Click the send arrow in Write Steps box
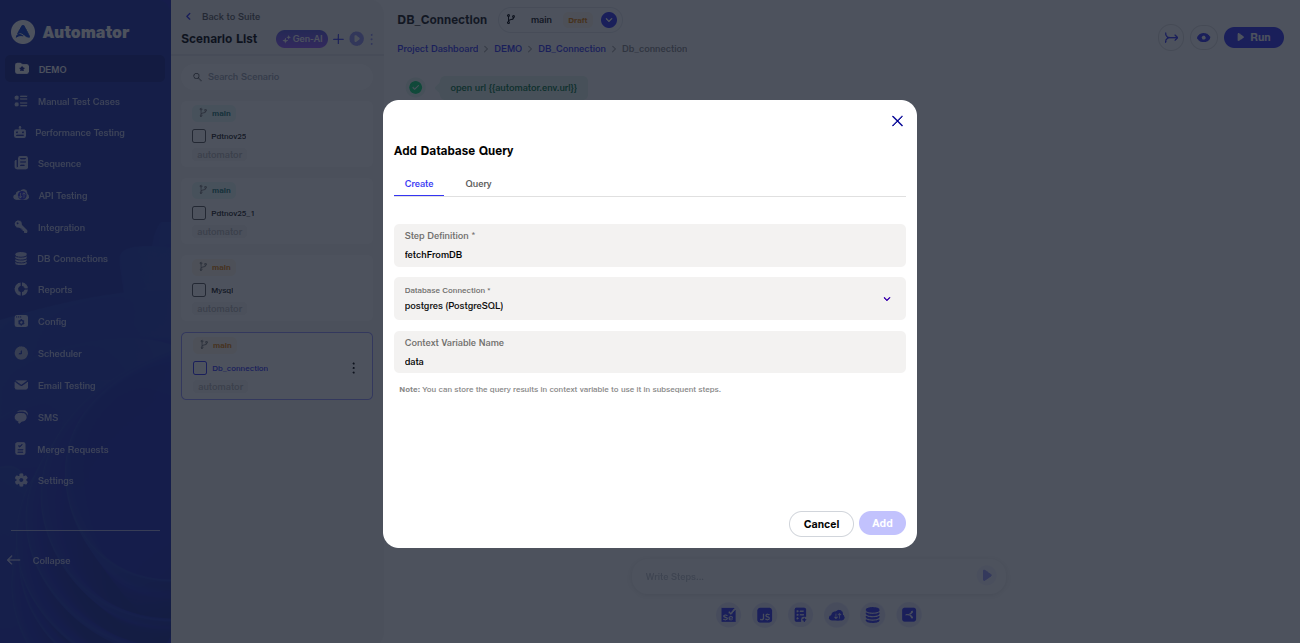 tap(987, 576)
